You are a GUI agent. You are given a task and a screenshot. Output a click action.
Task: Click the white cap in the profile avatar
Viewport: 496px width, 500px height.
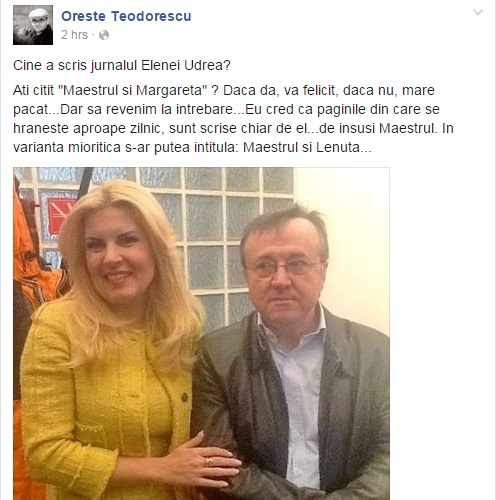(x=39, y=14)
